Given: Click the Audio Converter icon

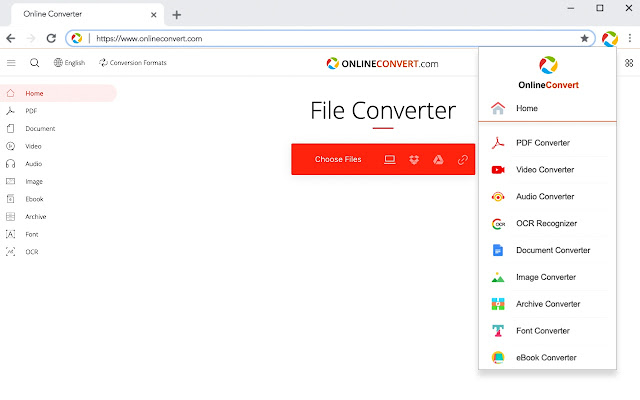Looking at the screenshot, I should (498, 197).
